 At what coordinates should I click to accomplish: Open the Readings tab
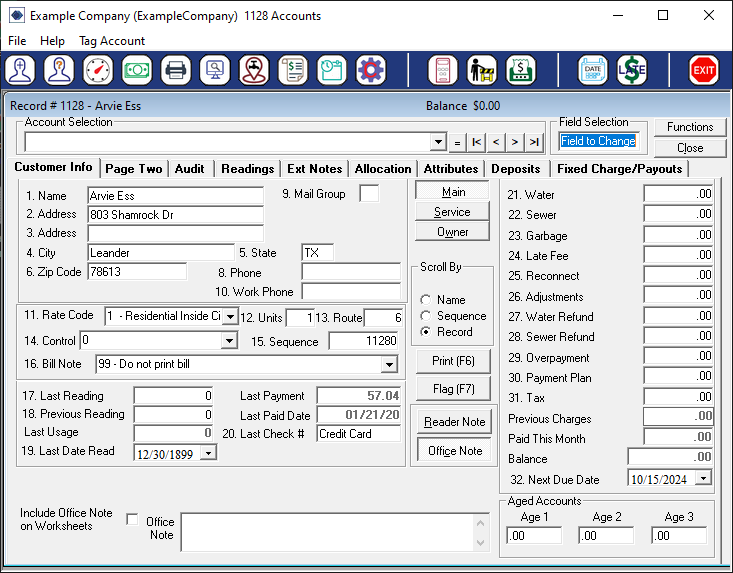tap(248, 169)
